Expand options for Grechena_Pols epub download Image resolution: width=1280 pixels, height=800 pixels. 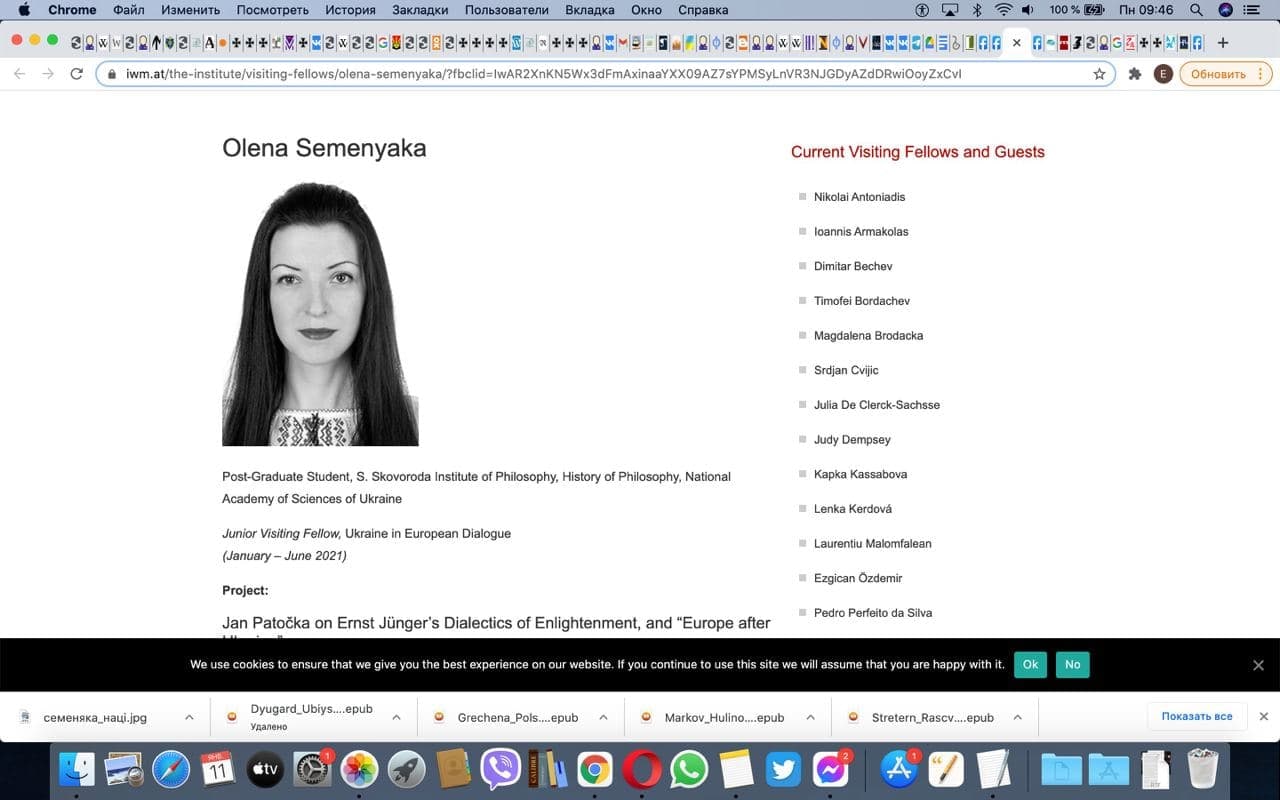click(x=603, y=717)
